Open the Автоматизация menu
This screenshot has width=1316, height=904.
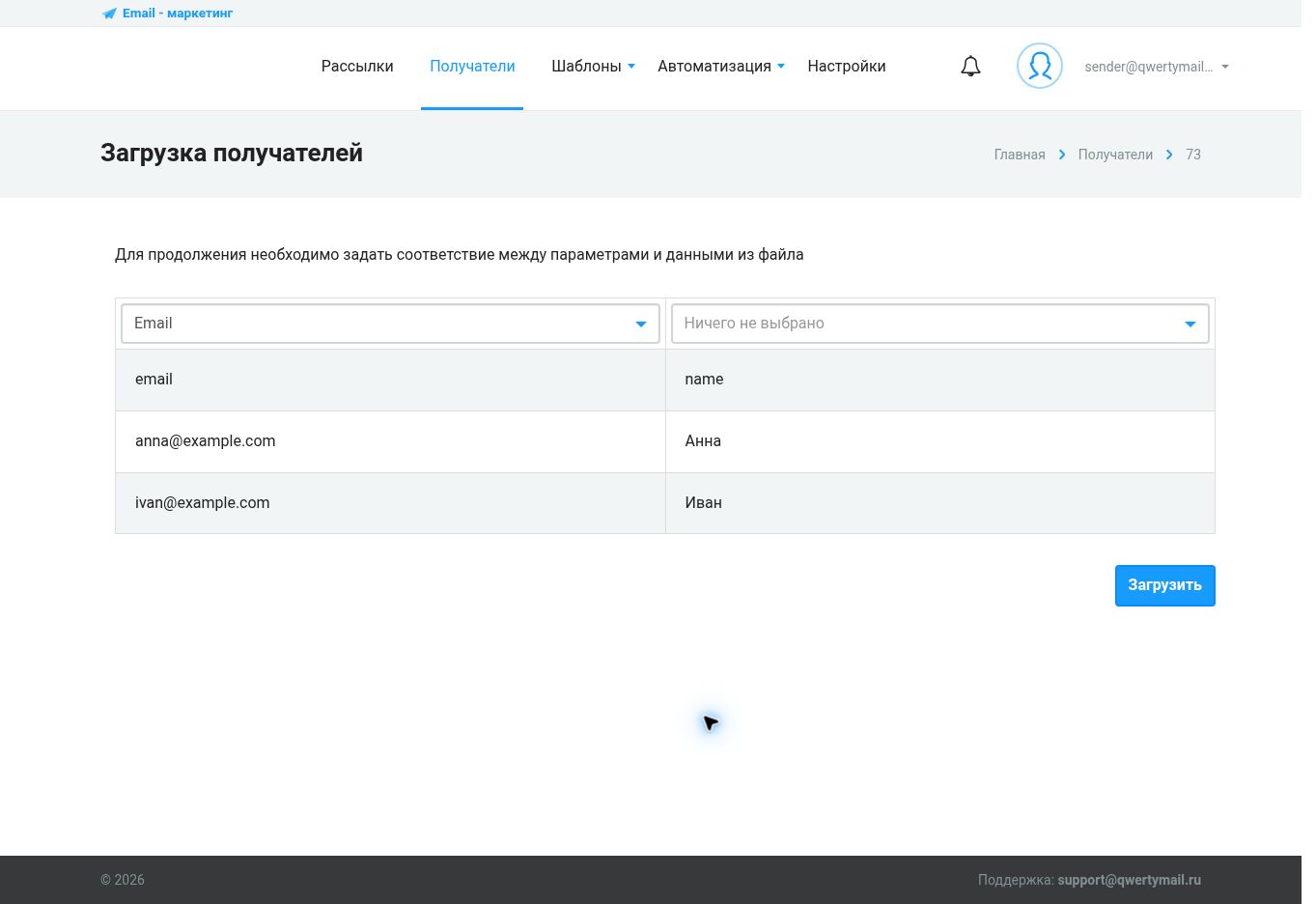point(714,67)
